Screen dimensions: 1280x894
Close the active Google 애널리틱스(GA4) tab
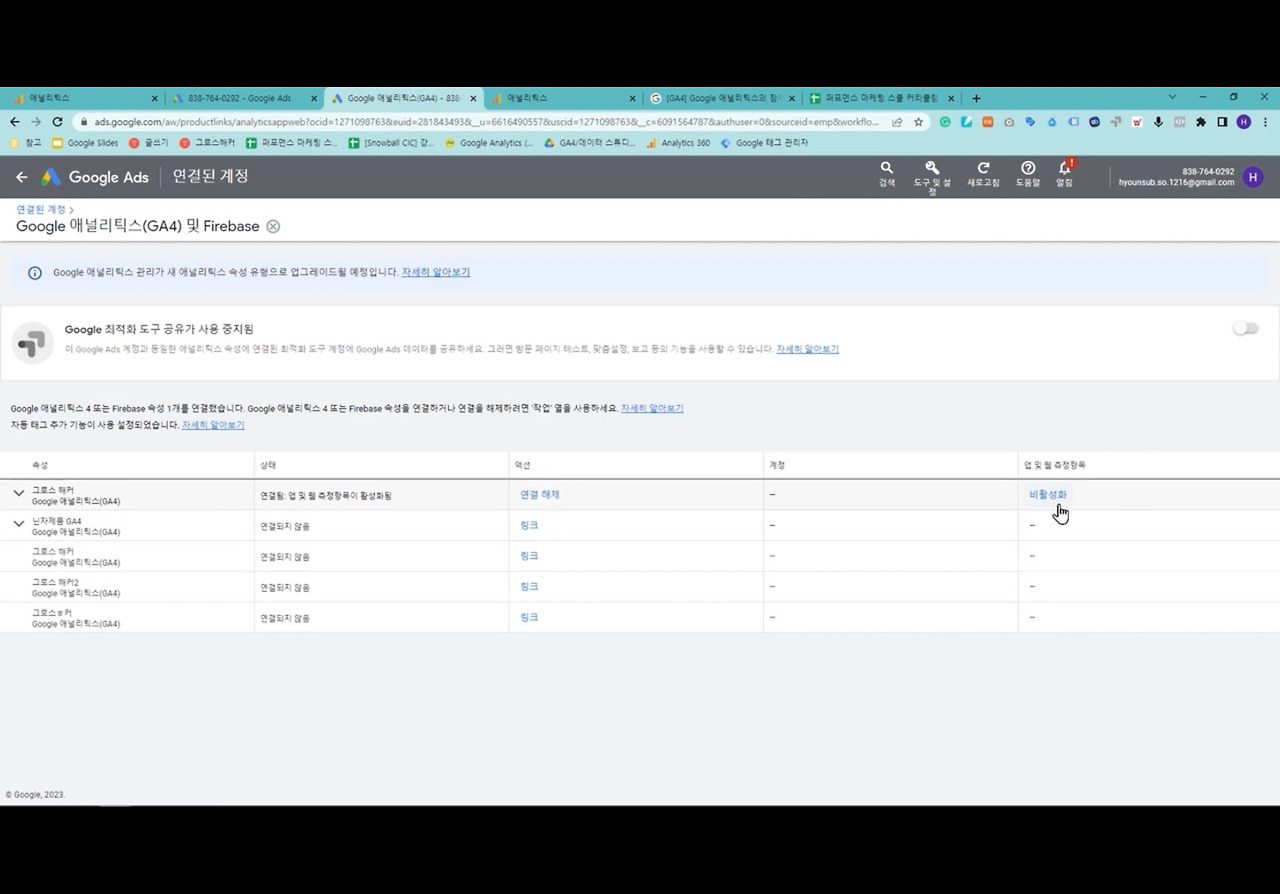473,98
